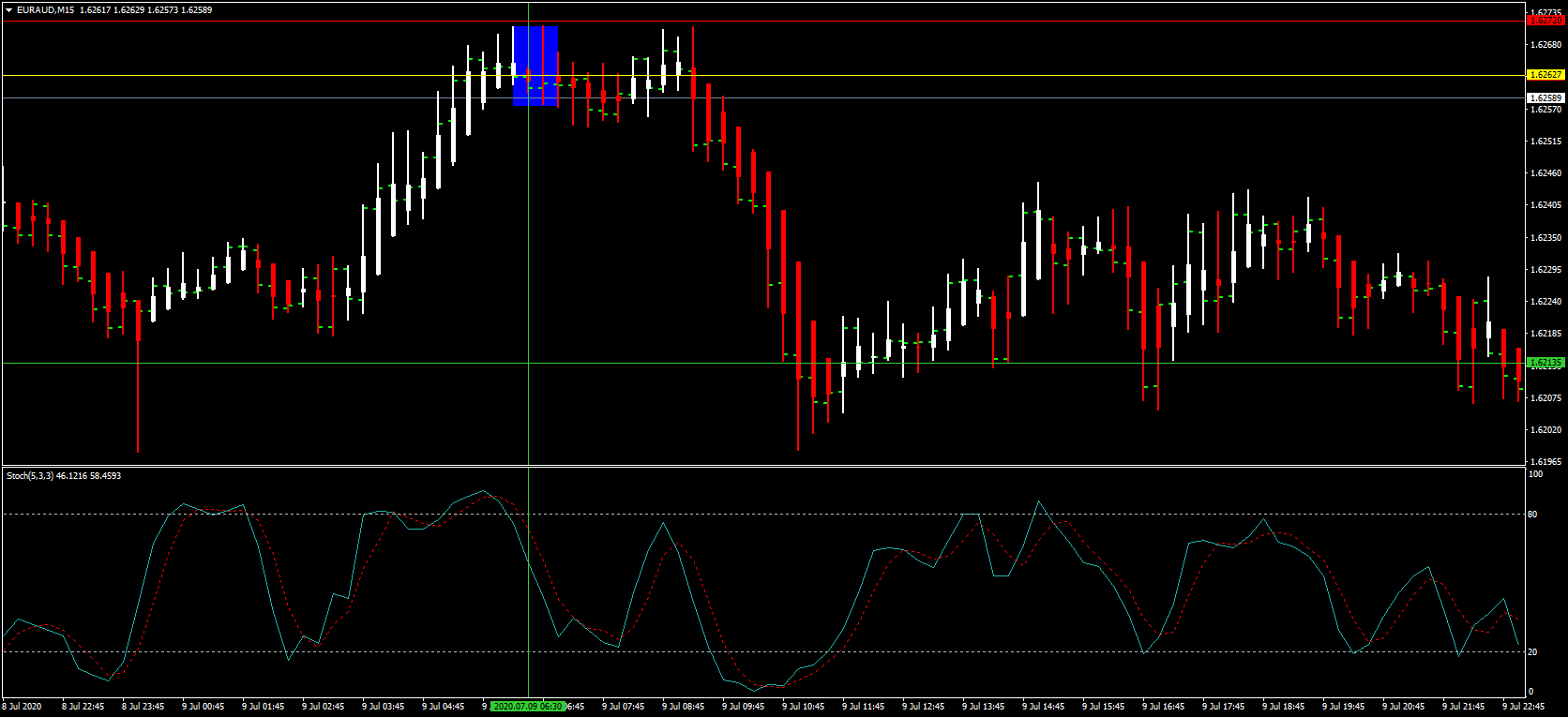Screen dimensions: 1568x717
Task: Click the 9 Jul 22:45 time label
Action: coord(1523,707)
